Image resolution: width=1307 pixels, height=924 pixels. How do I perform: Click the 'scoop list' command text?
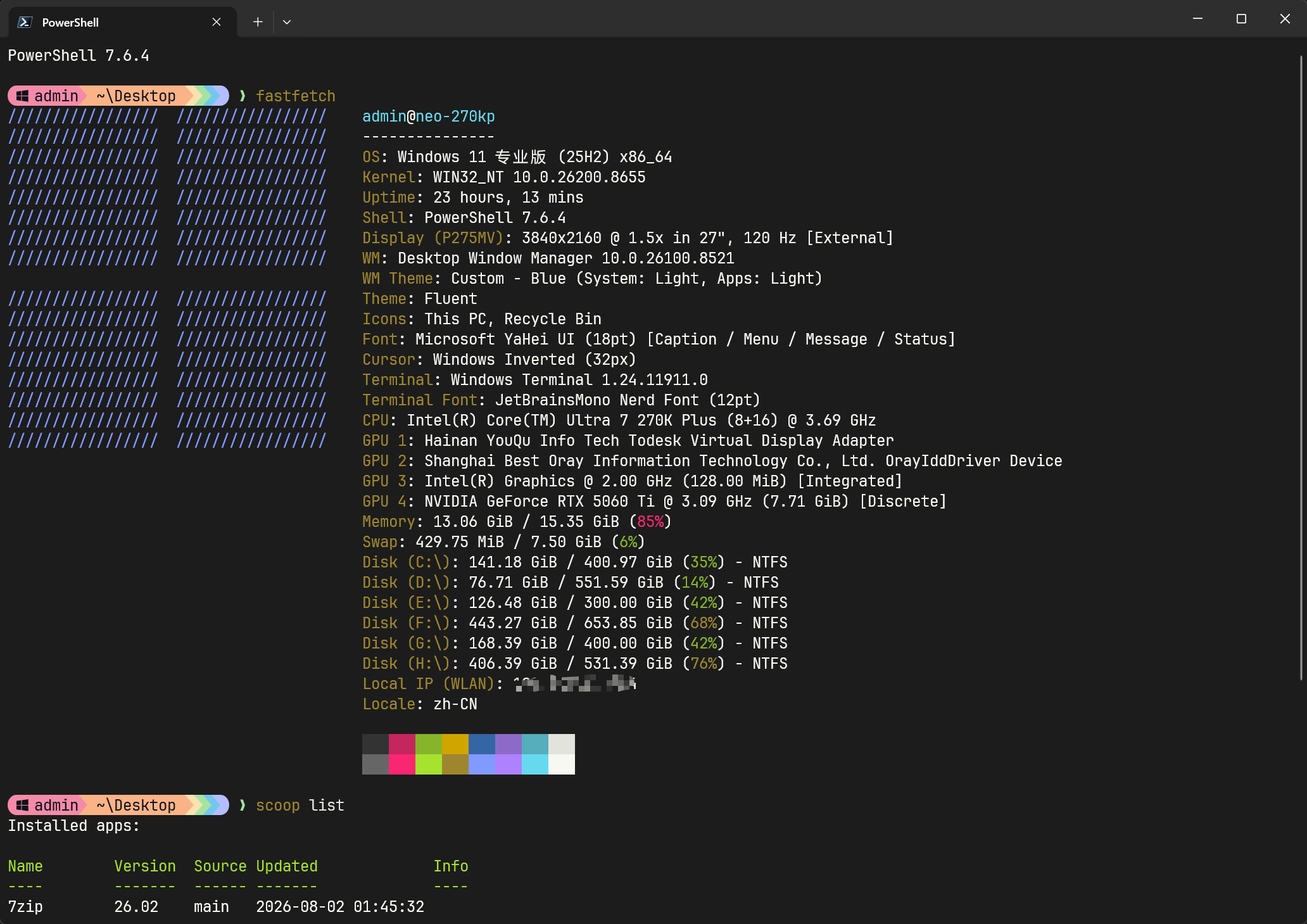pos(300,805)
